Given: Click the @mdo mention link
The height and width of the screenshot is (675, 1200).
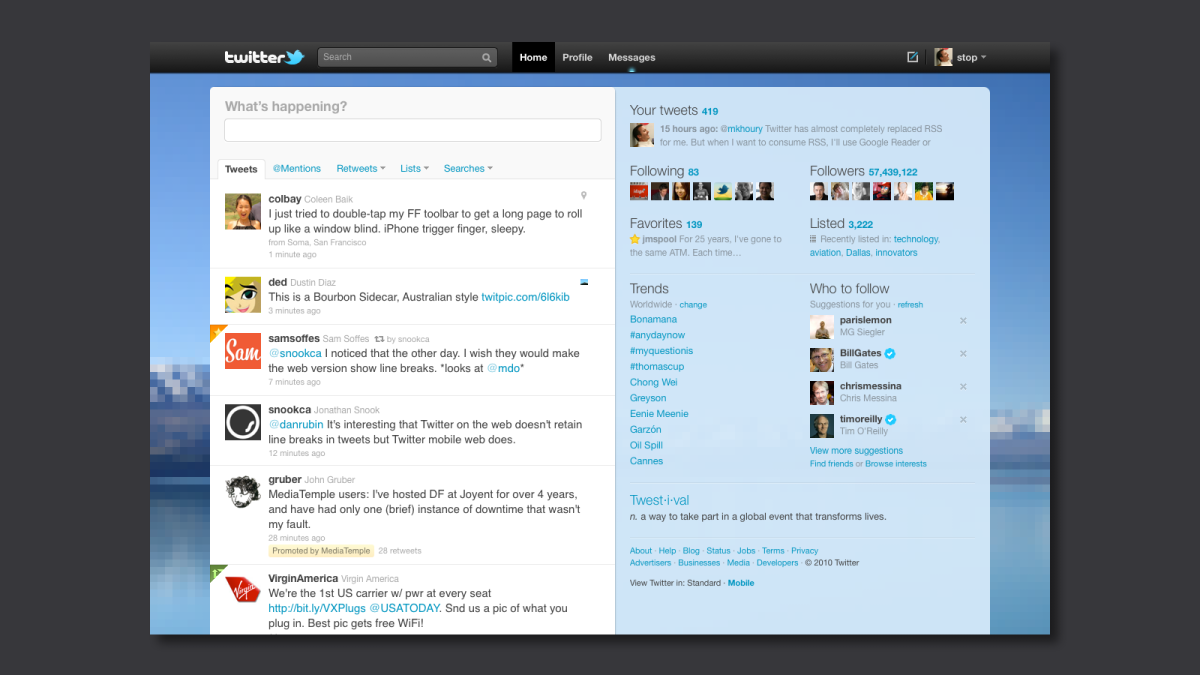Looking at the screenshot, I should pyautogui.click(x=503, y=368).
